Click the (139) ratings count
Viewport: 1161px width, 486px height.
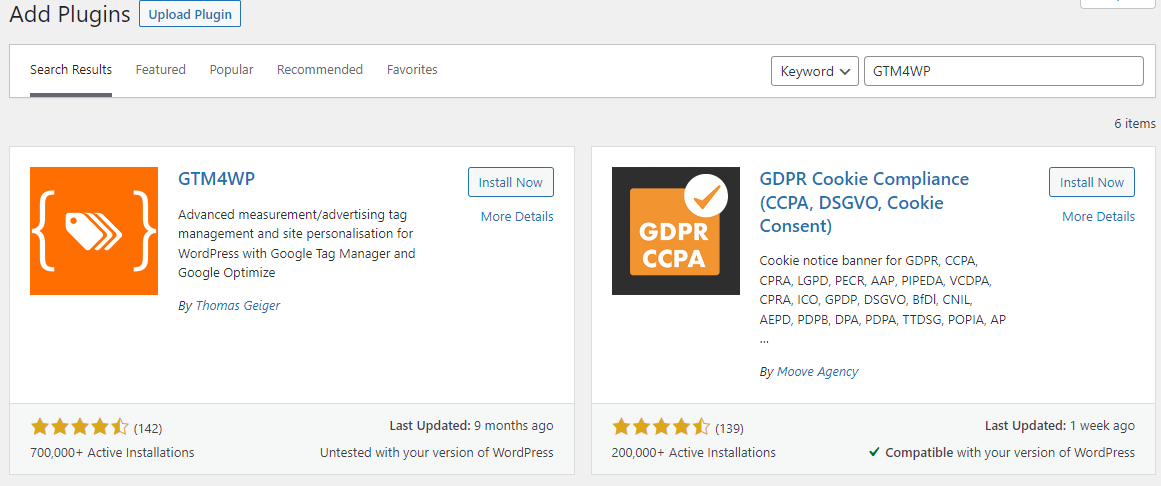point(729,428)
